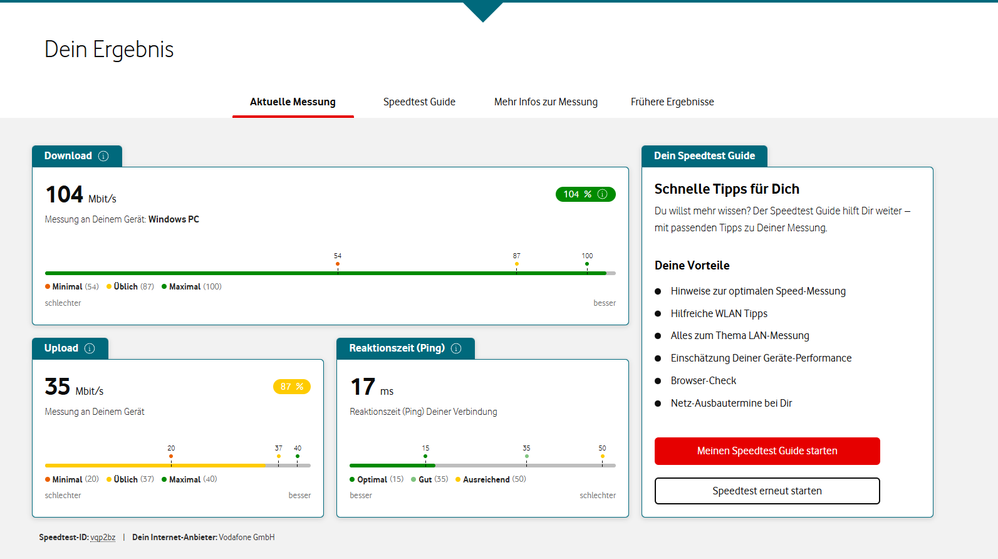998x559 pixels.
Task: Click Meinen Speedtest Guide starten button
Action: (767, 451)
